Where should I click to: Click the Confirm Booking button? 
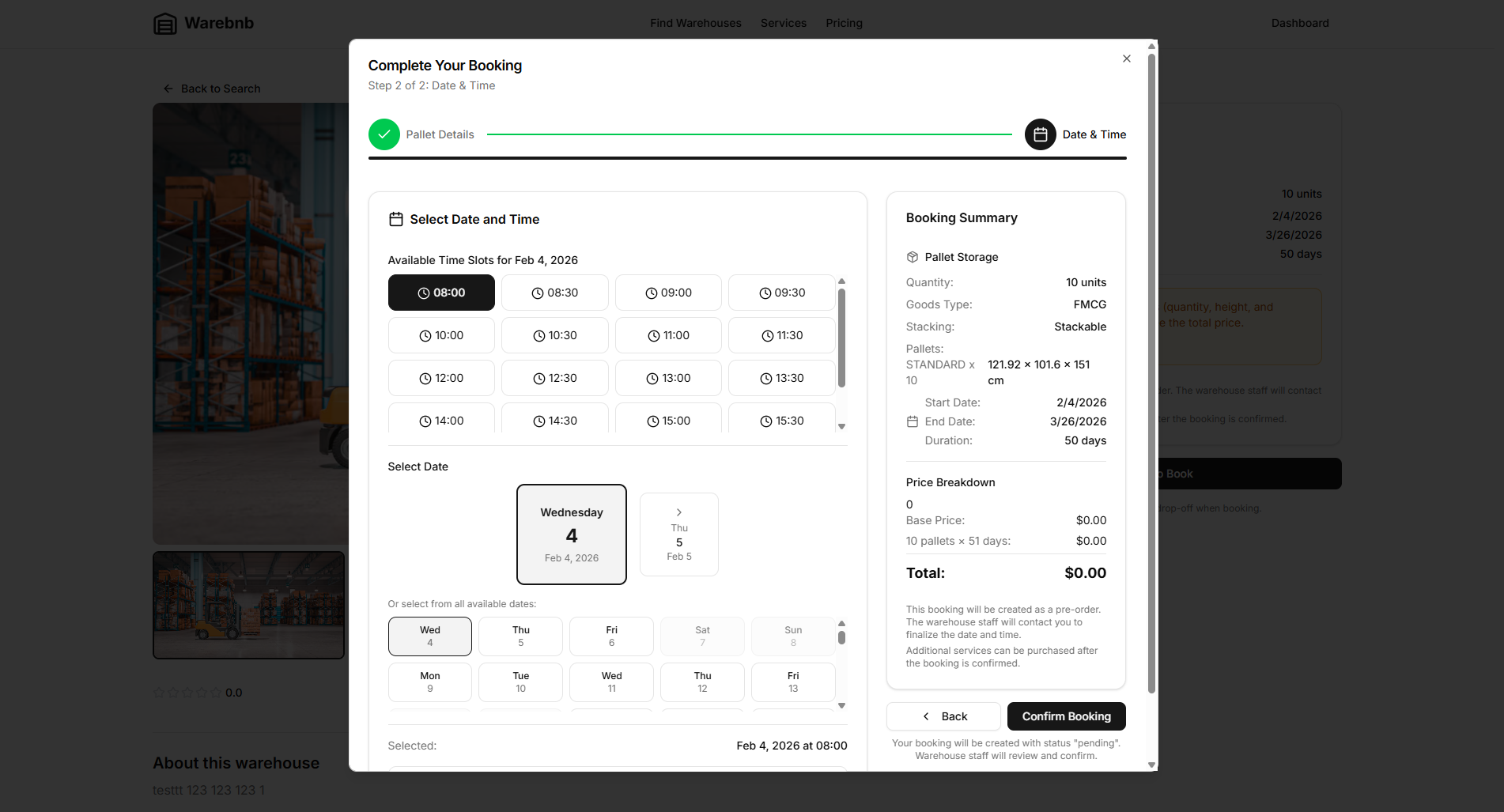tap(1066, 716)
